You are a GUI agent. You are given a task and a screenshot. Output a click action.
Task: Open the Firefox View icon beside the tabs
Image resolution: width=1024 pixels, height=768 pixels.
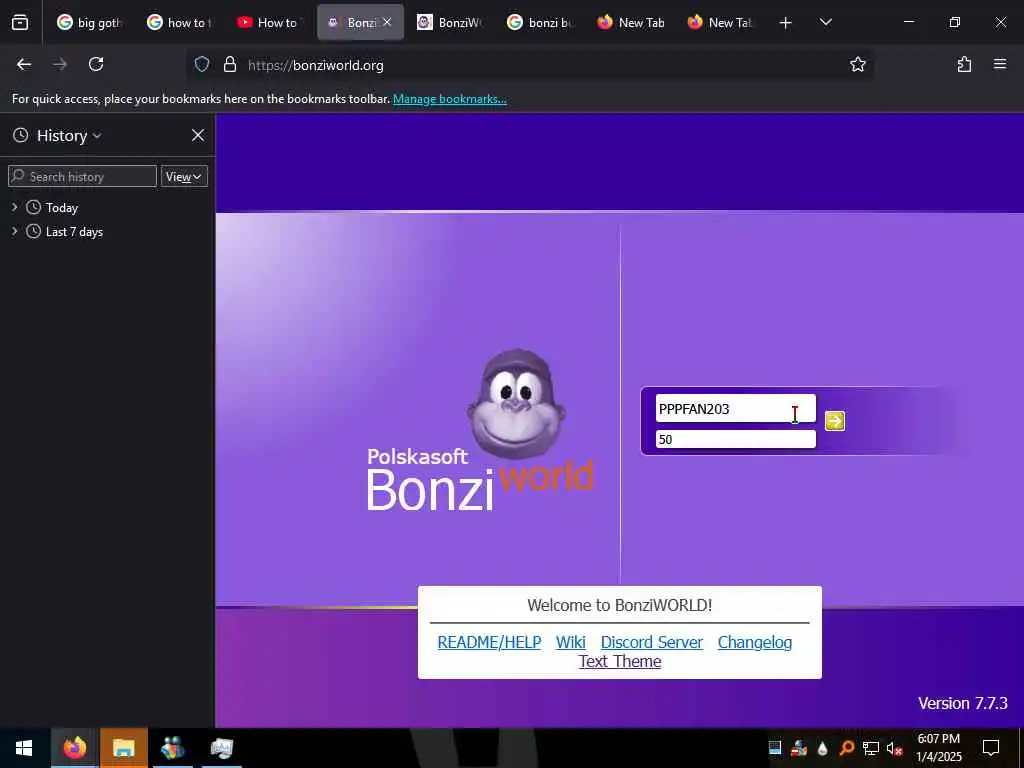[20, 22]
